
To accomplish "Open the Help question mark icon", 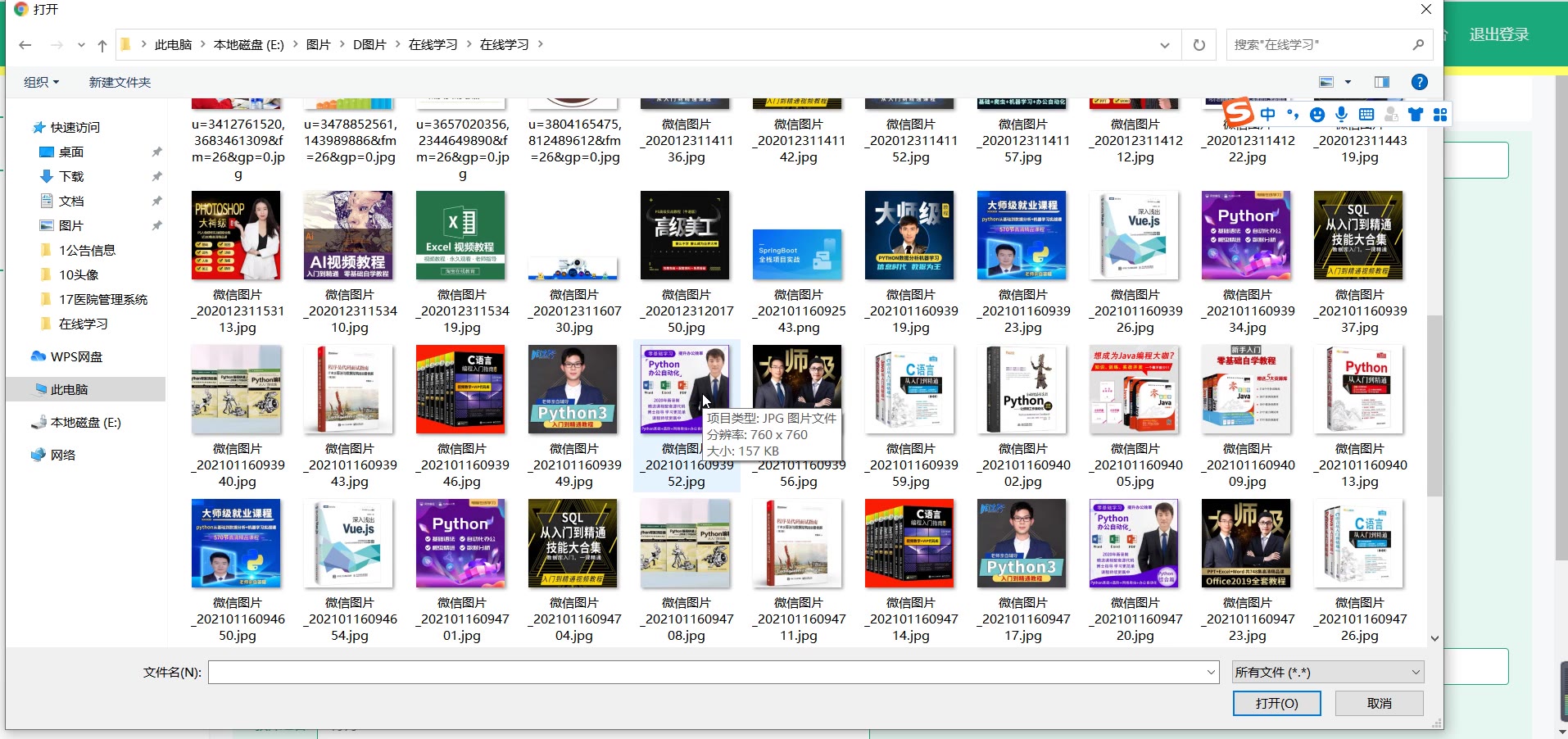I will [x=1420, y=82].
